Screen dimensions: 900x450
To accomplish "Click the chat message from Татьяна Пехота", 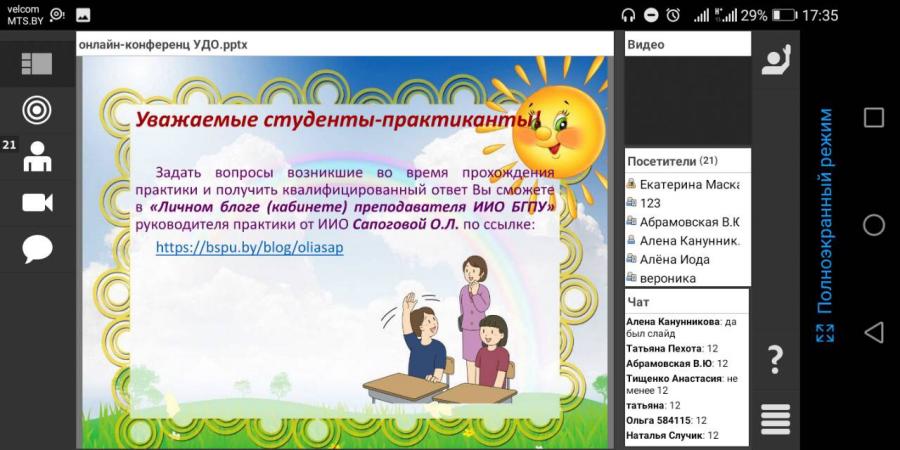I will (672, 348).
